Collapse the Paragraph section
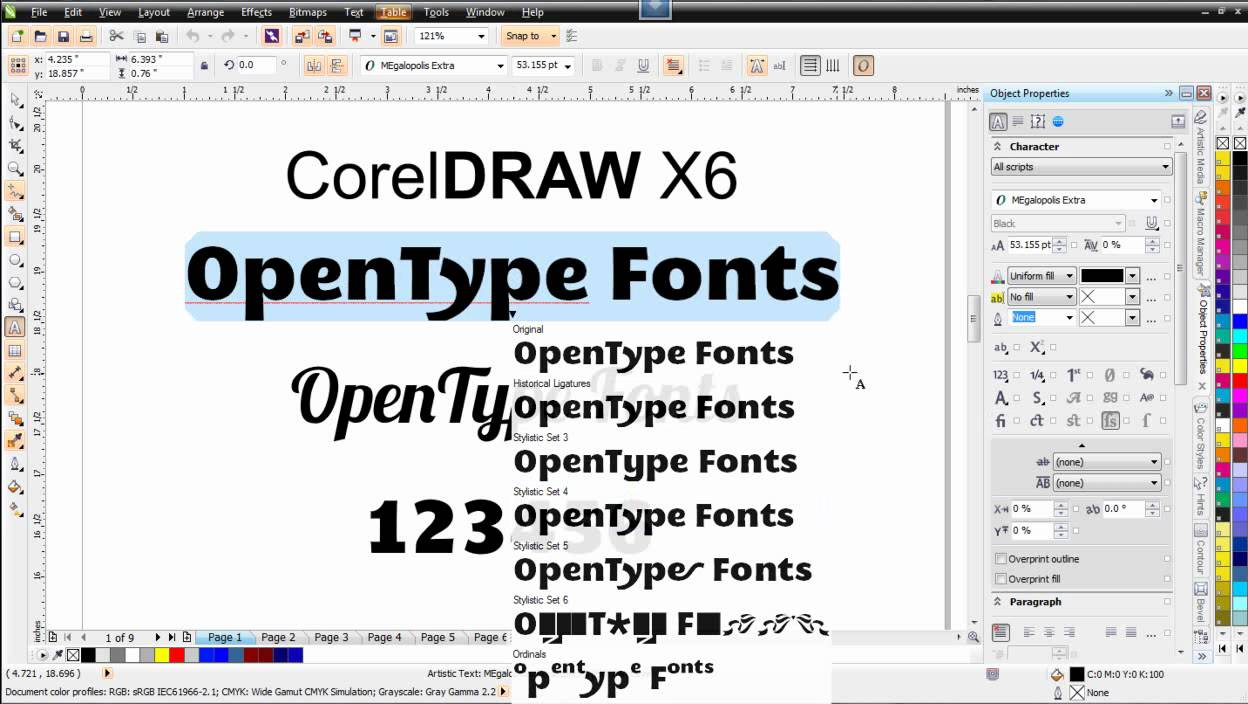 [x=998, y=602]
